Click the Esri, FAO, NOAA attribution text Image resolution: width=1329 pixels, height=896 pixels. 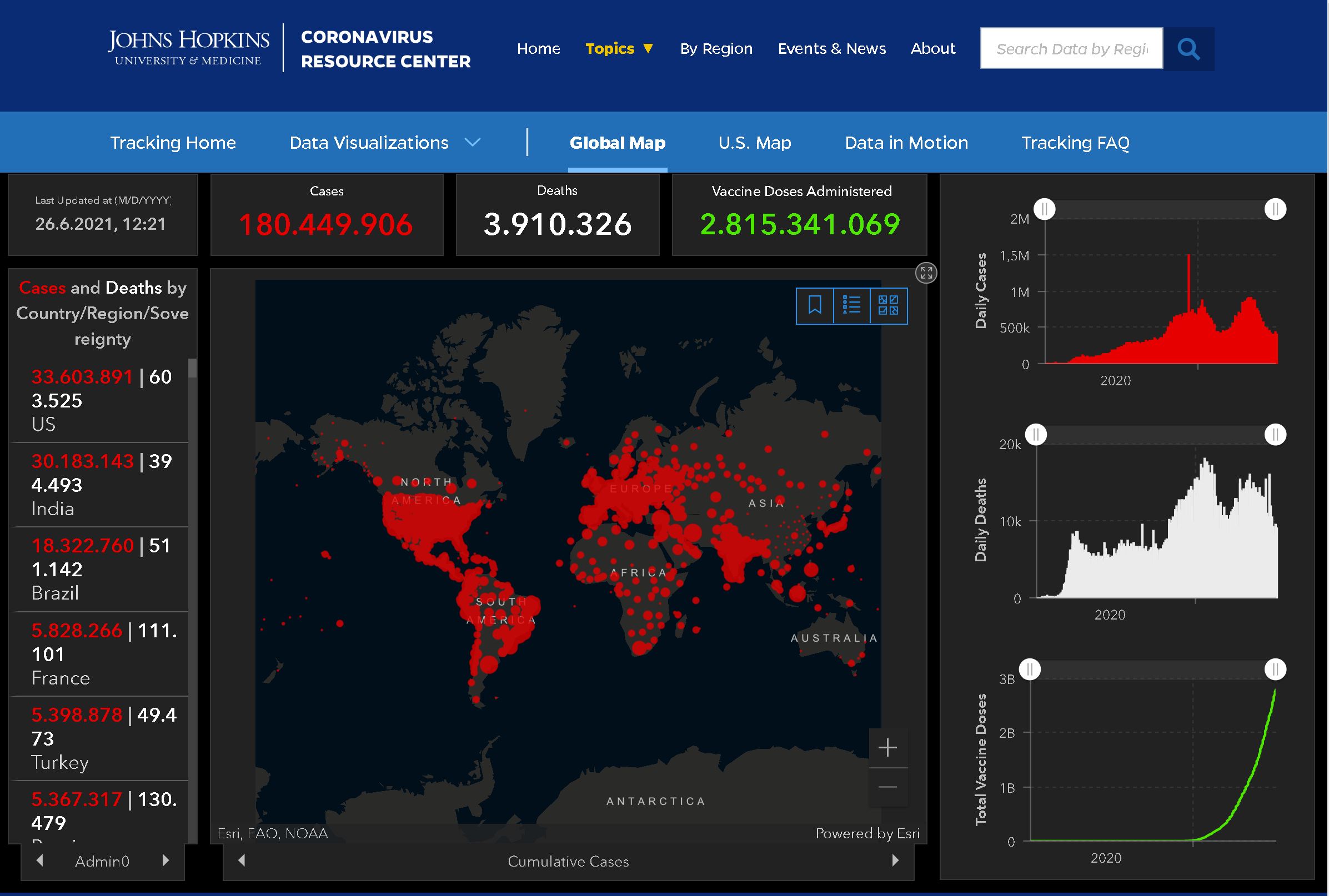click(x=273, y=833)
